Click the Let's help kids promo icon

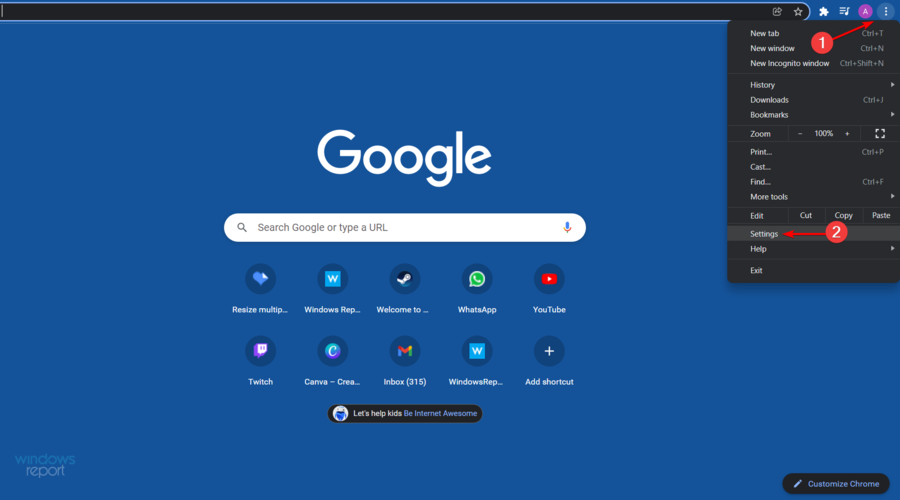(x=340, y=413)
